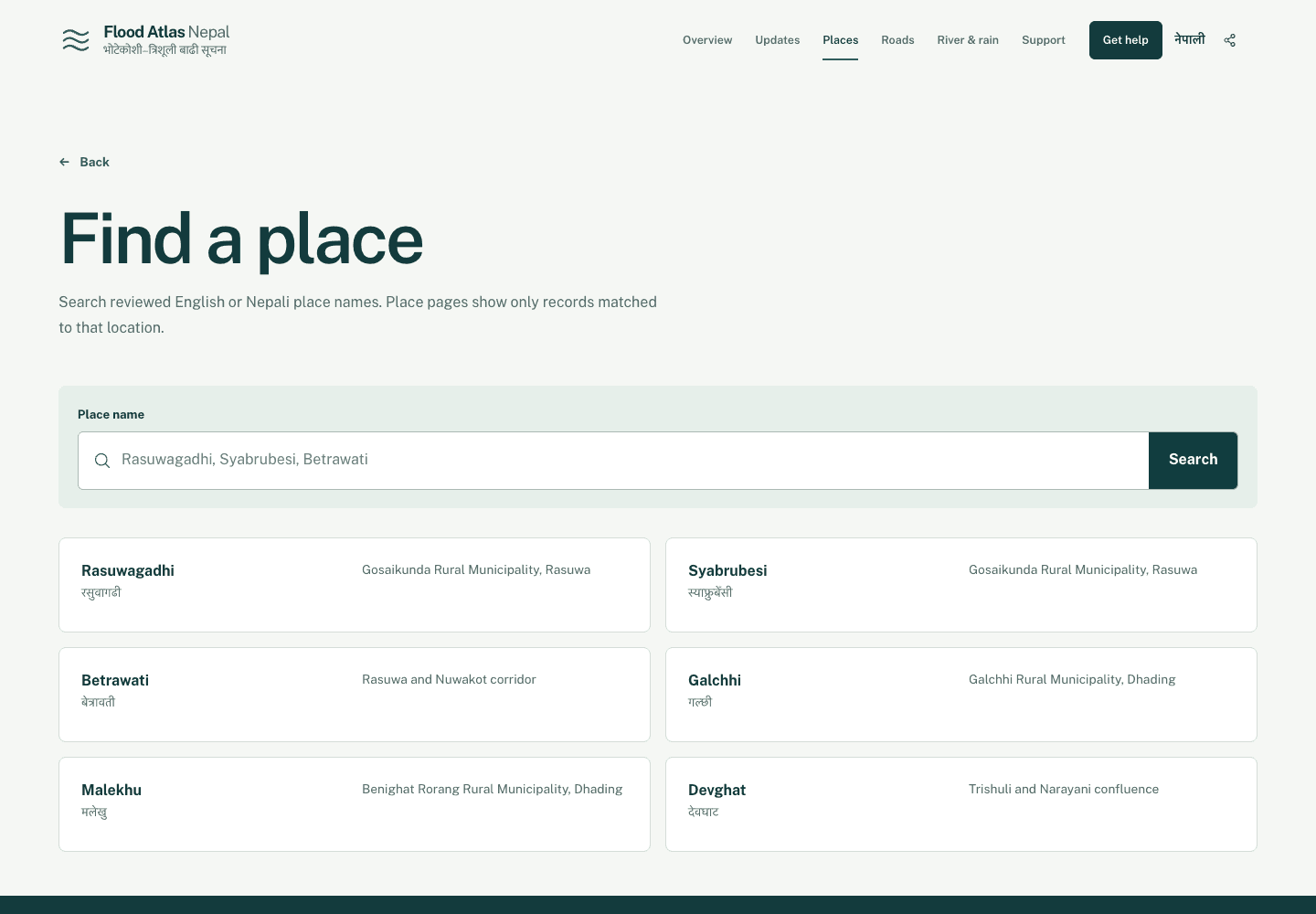The width and height of the screenshot is (1316, 914).
Task: Click the share icon in the header
Action: click(1230, 40)
